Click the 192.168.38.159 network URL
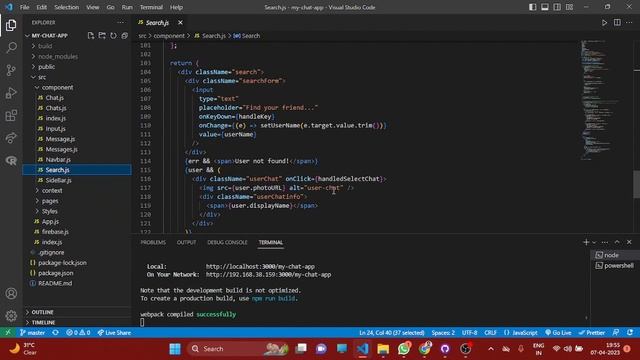Viewport: 640px width, 360px height. (x=268, y=275)
